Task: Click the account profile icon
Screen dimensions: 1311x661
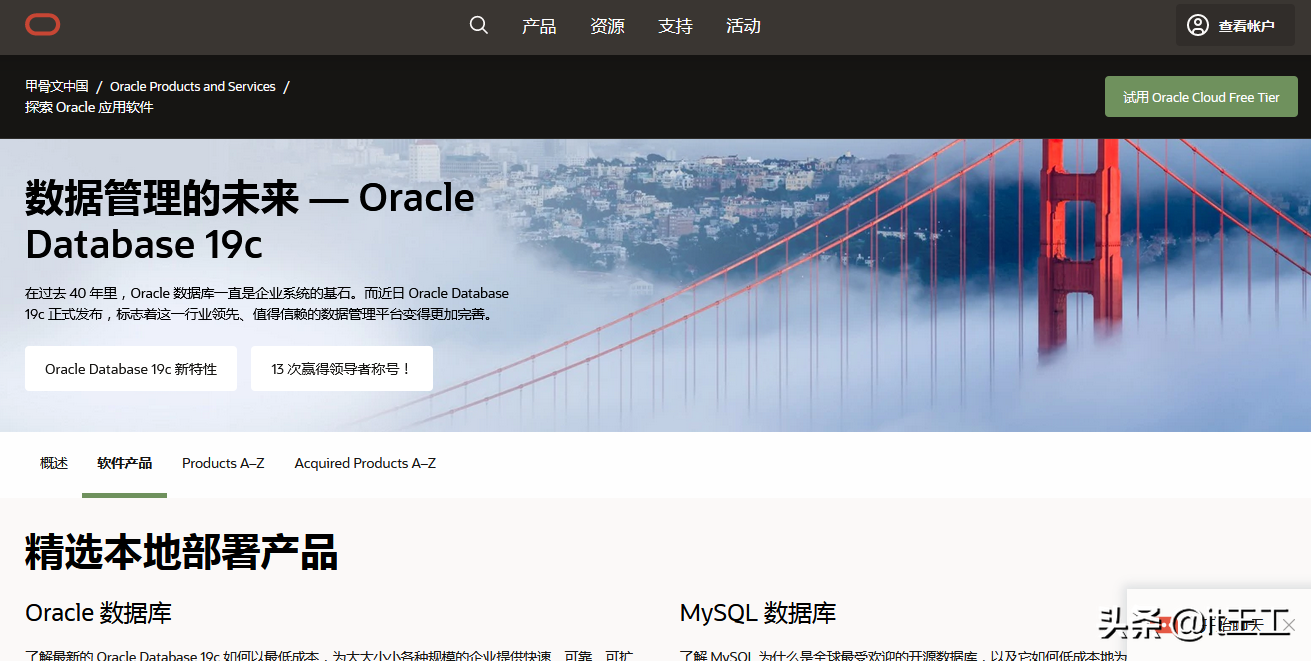Action: (1197, 25)
